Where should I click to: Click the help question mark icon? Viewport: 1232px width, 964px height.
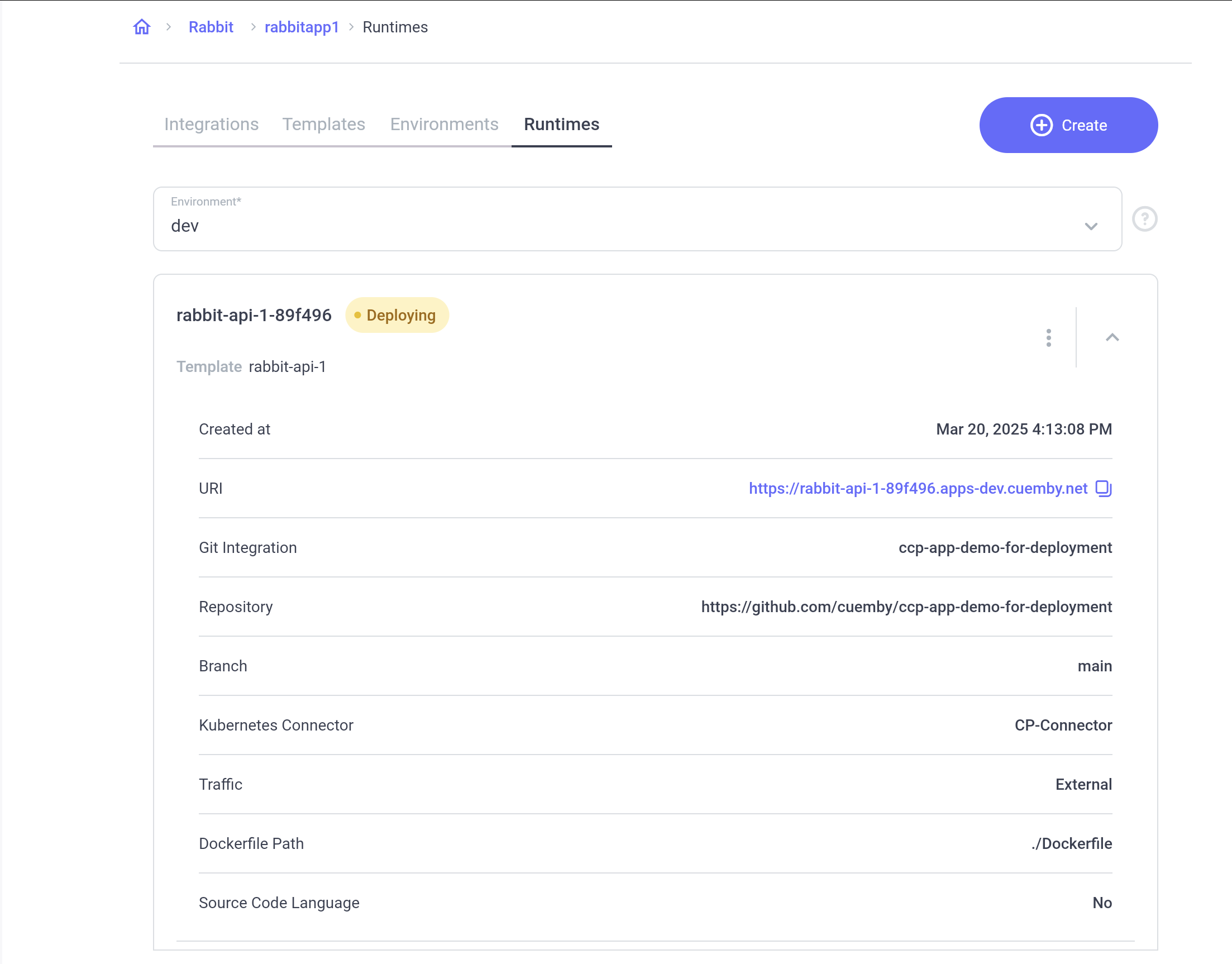[1144, 219]
